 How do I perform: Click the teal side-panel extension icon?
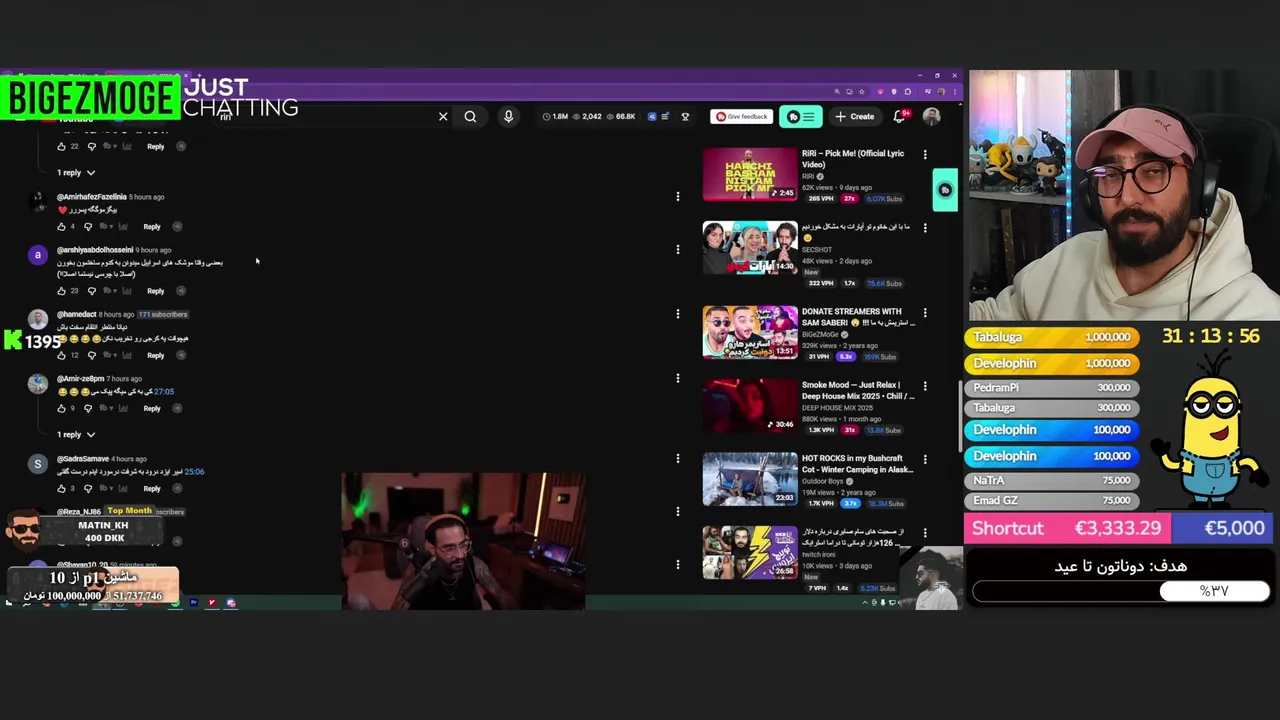[x=945, y=190]
